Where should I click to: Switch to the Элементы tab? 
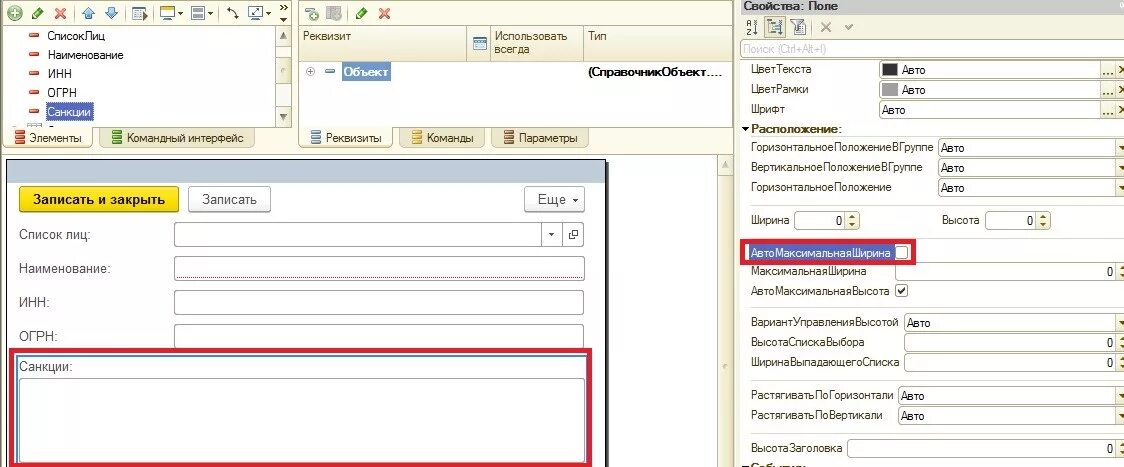point(47,138)
